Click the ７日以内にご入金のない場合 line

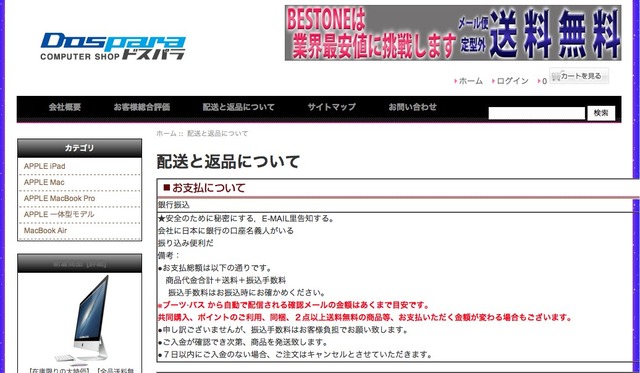(x=295, y=355)
